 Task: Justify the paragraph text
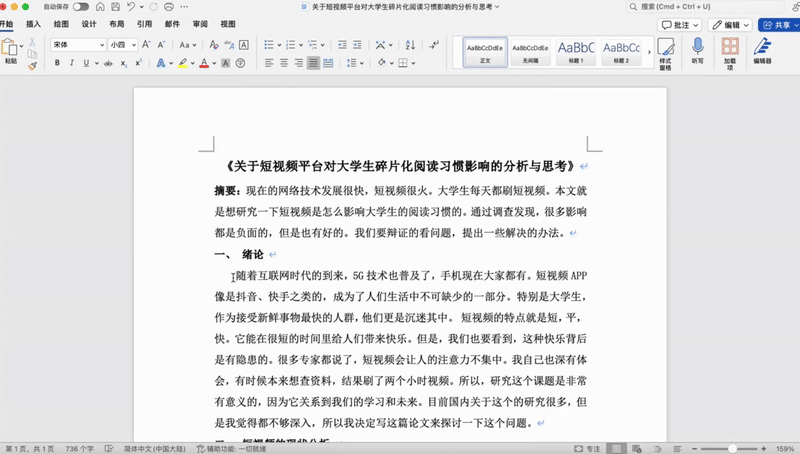click(313, 63)
